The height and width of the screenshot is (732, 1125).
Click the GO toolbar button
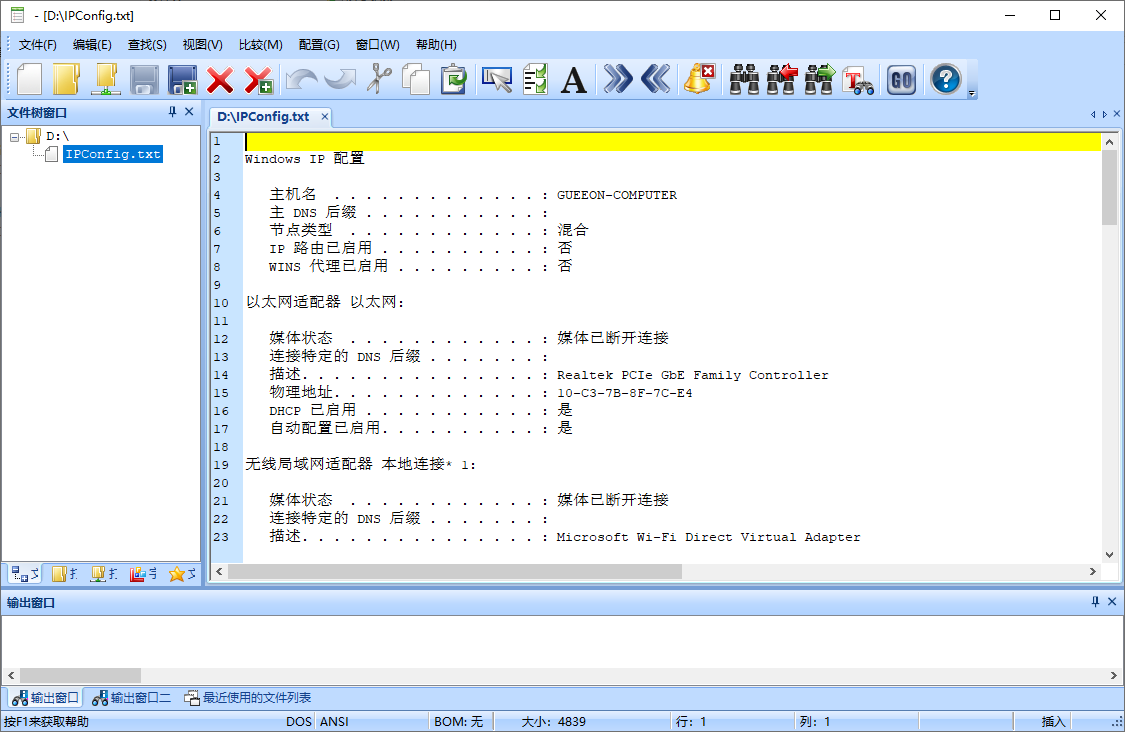click(x=901, y=79)
